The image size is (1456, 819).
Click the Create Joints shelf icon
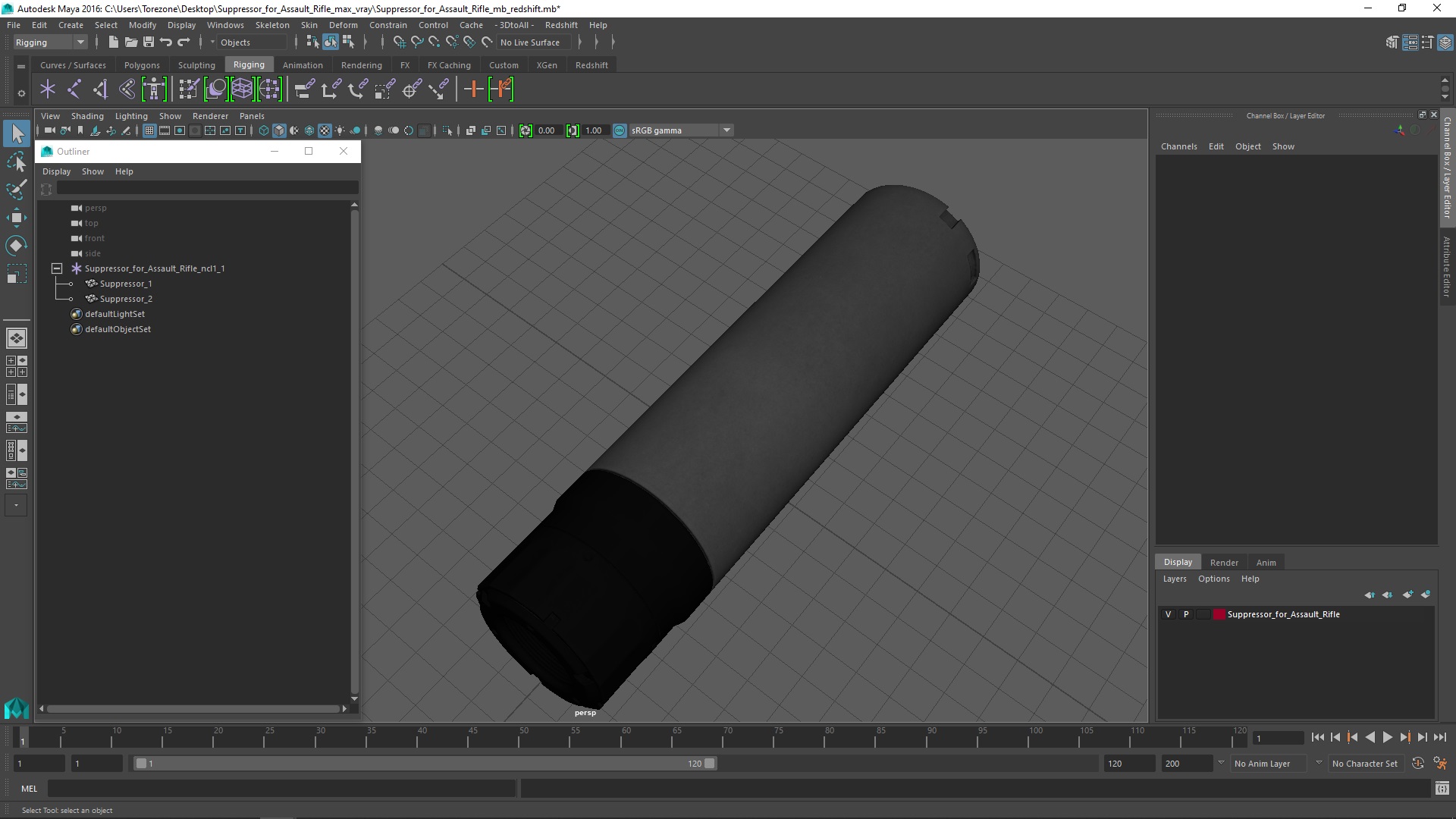[x=74, y=89]
